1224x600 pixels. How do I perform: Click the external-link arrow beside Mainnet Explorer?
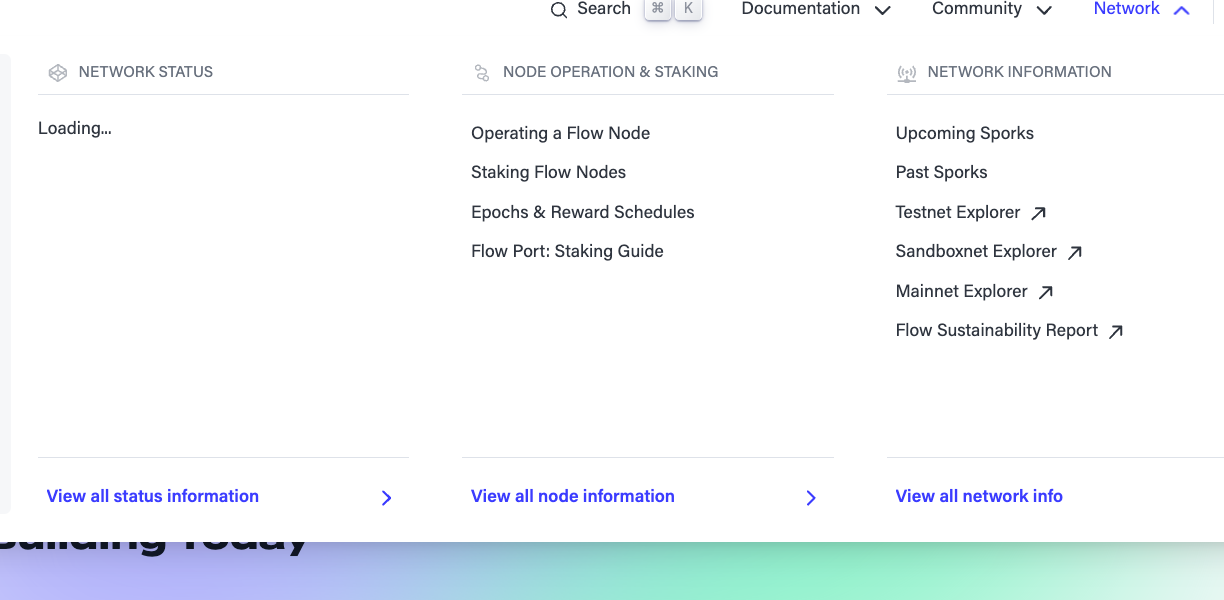click(1045, 291)
